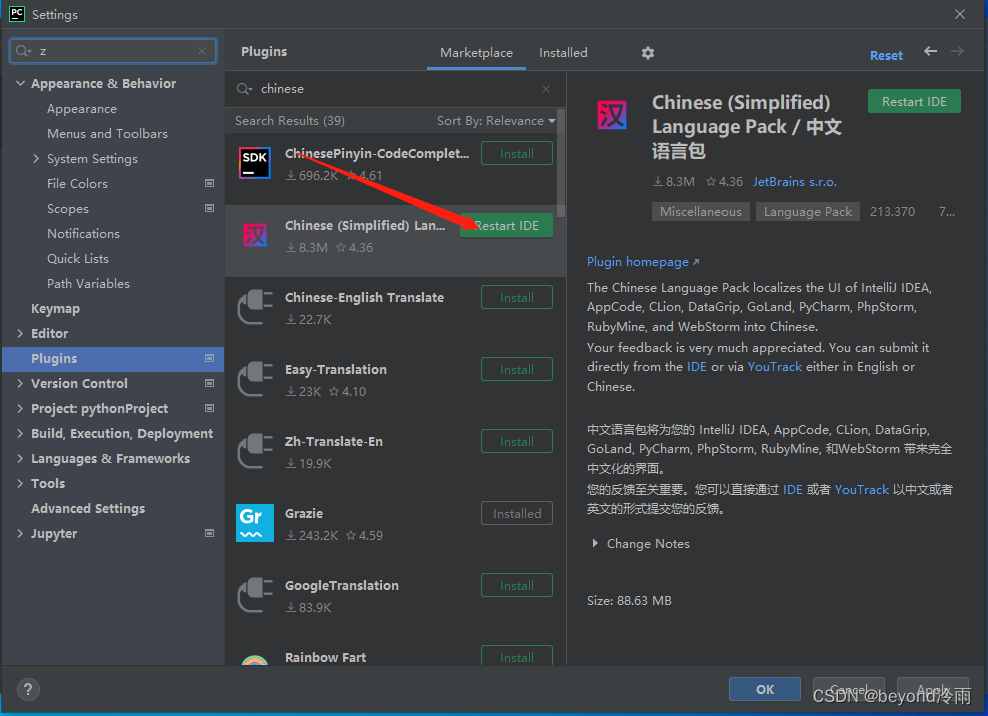
Task: Expand Jupyter settings node
Action: [x=20, y=533]
